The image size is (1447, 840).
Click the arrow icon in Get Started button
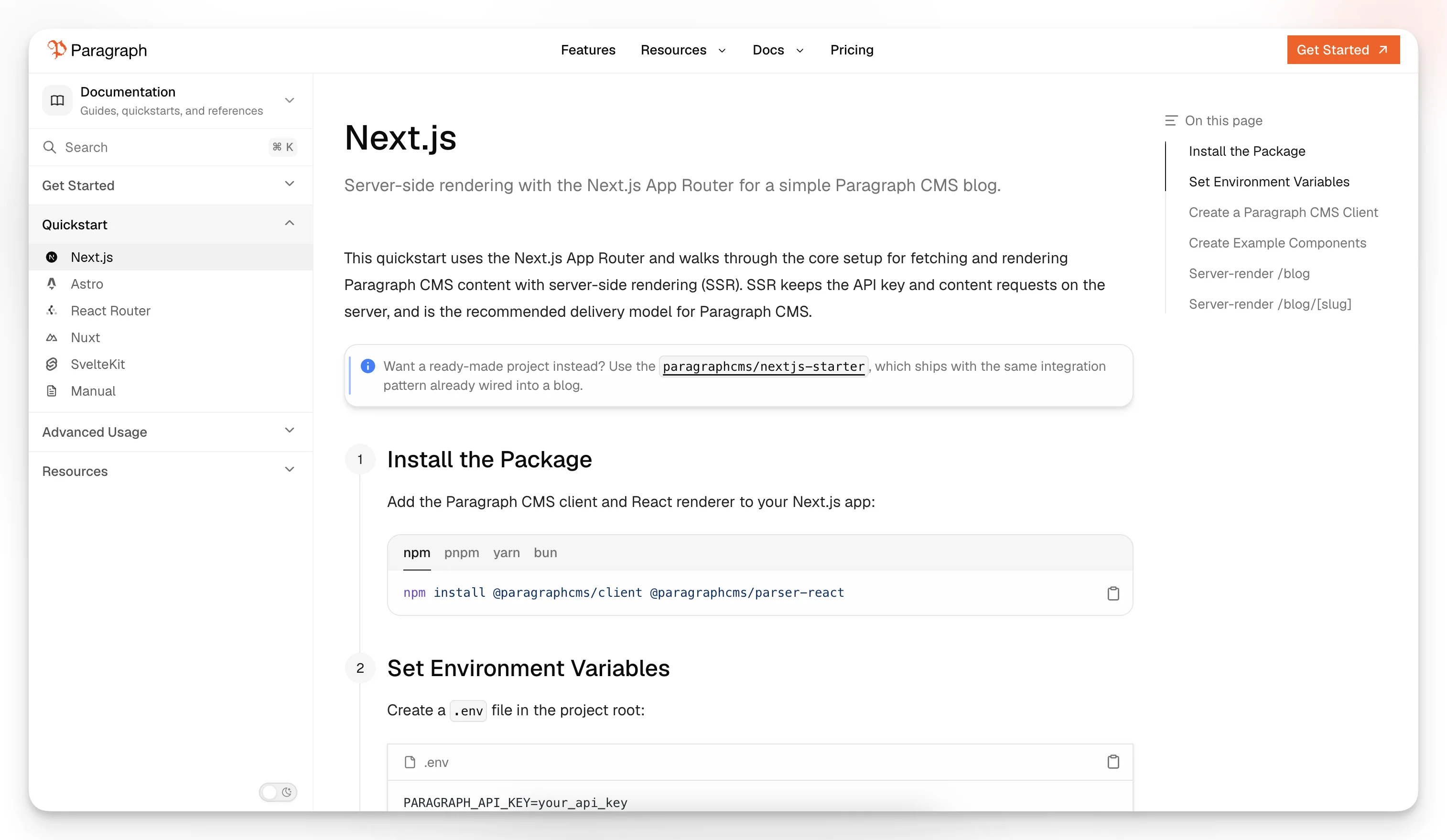1382,50
